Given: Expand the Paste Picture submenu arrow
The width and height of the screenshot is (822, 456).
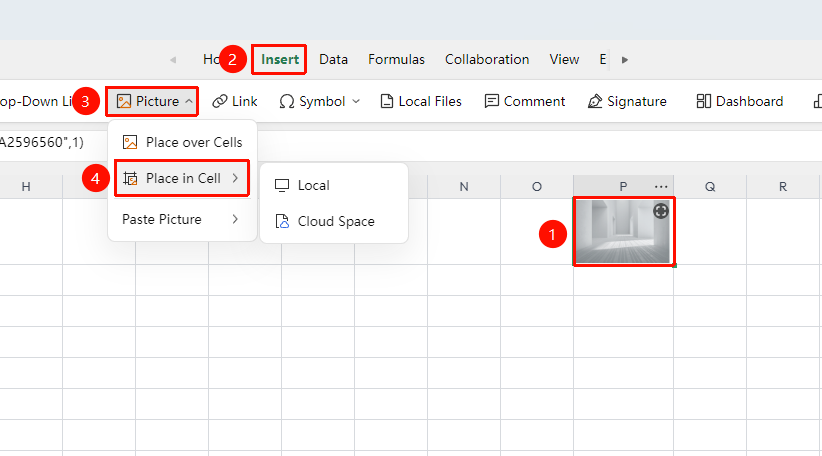Looking at the screenshot, I should 235,219.
